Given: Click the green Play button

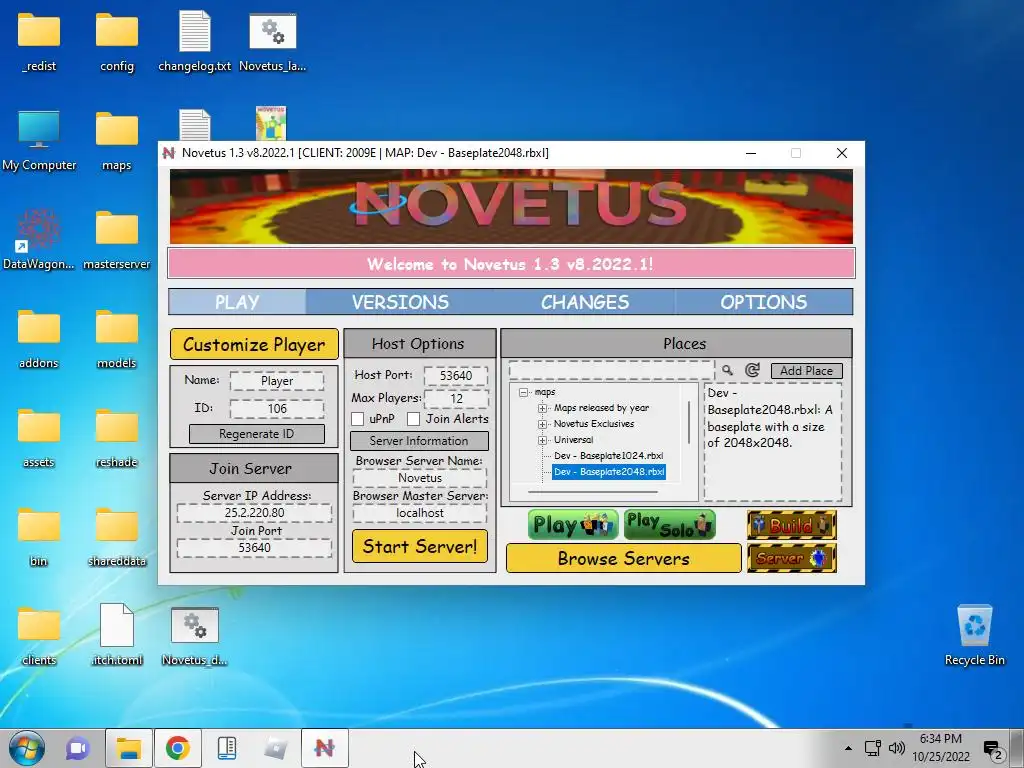Looking at the screenshot, I should [573, 525].
